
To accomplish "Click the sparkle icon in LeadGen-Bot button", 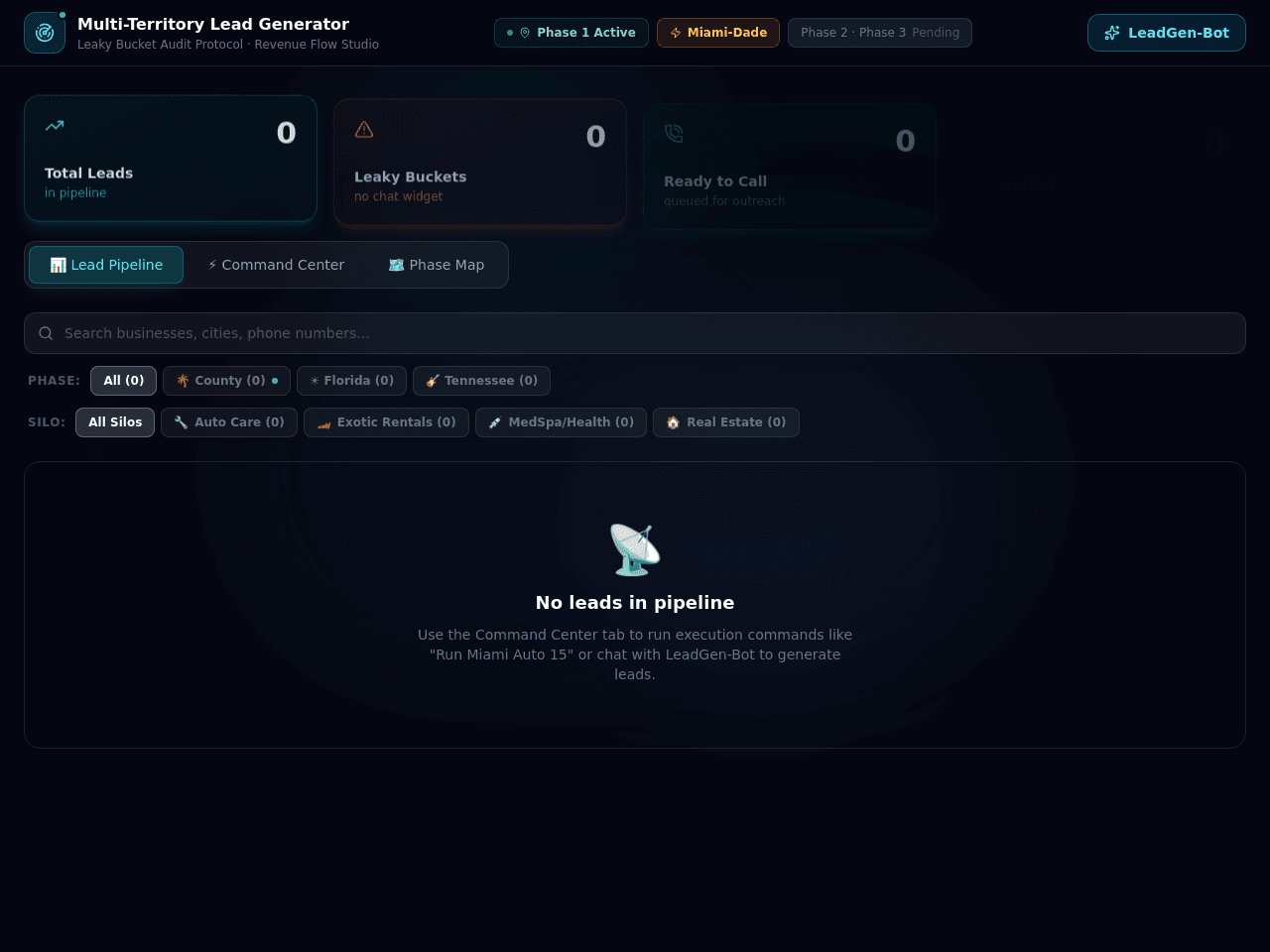I will tap(1112, 33).
